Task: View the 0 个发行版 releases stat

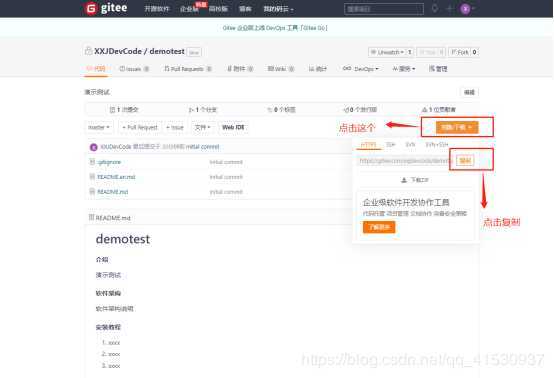Action: coord(360,110)
